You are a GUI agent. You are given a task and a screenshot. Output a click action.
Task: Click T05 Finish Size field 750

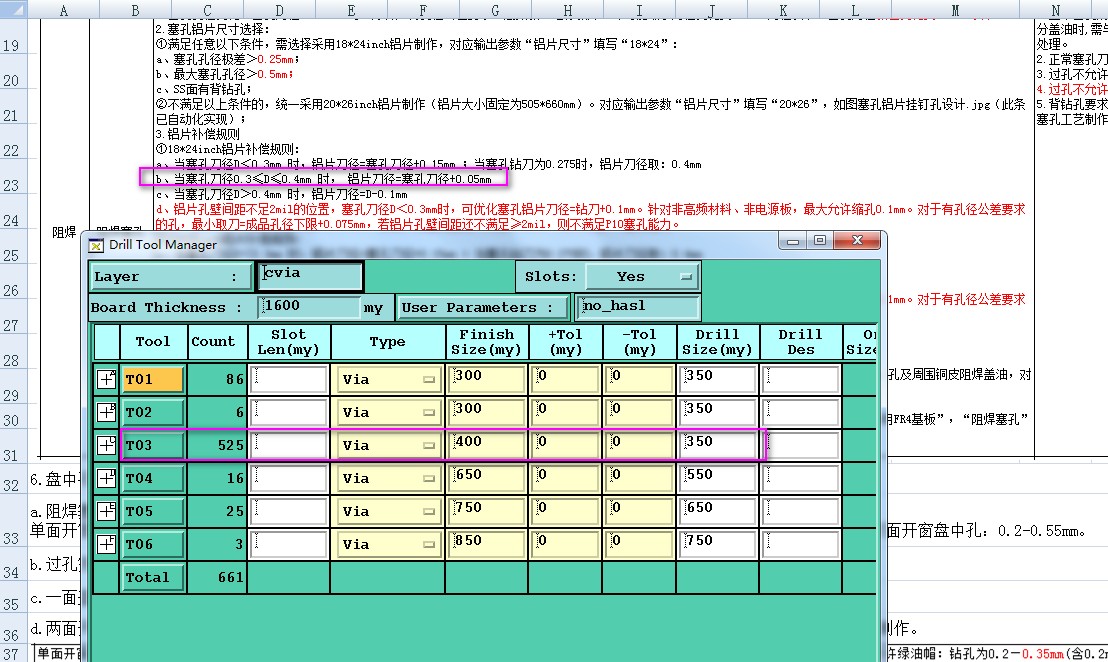click(487, 511)
